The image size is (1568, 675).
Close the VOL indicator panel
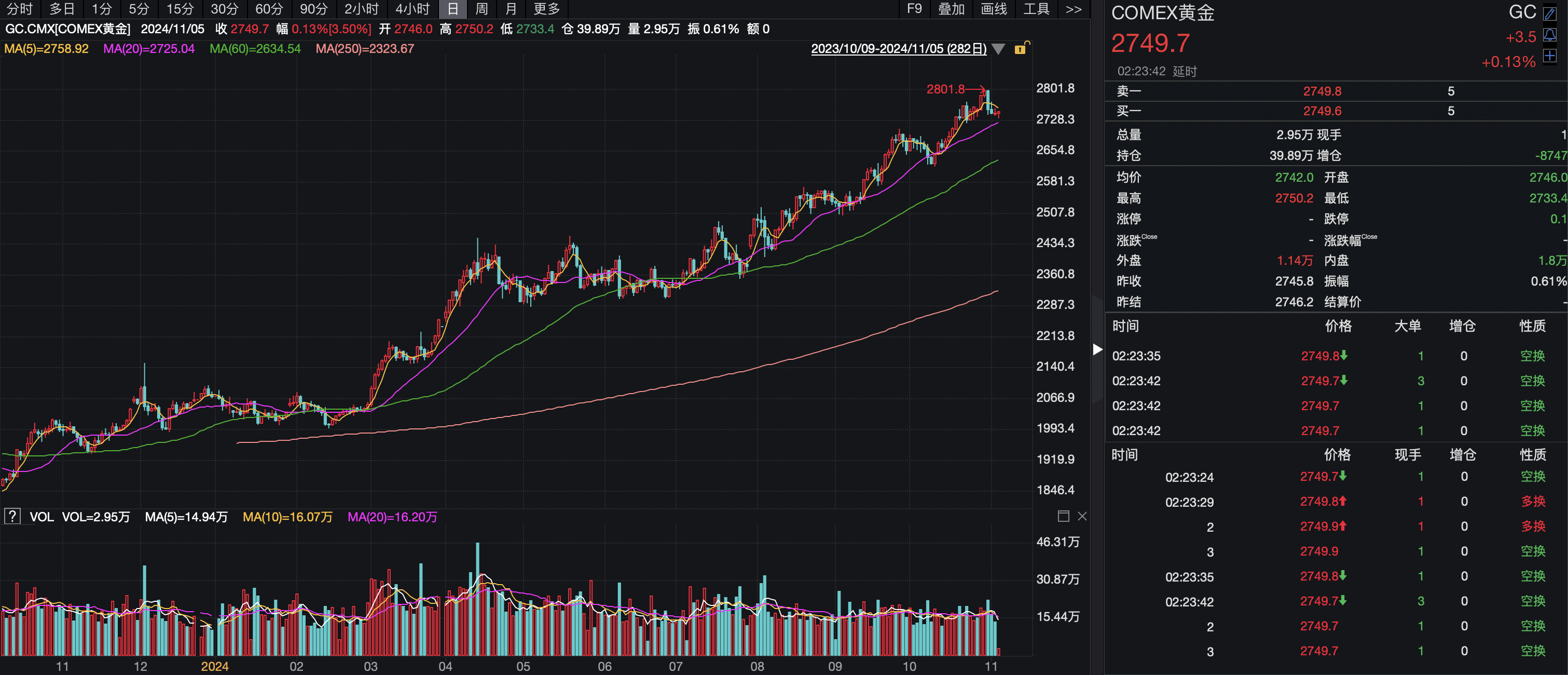point(1082,517)
